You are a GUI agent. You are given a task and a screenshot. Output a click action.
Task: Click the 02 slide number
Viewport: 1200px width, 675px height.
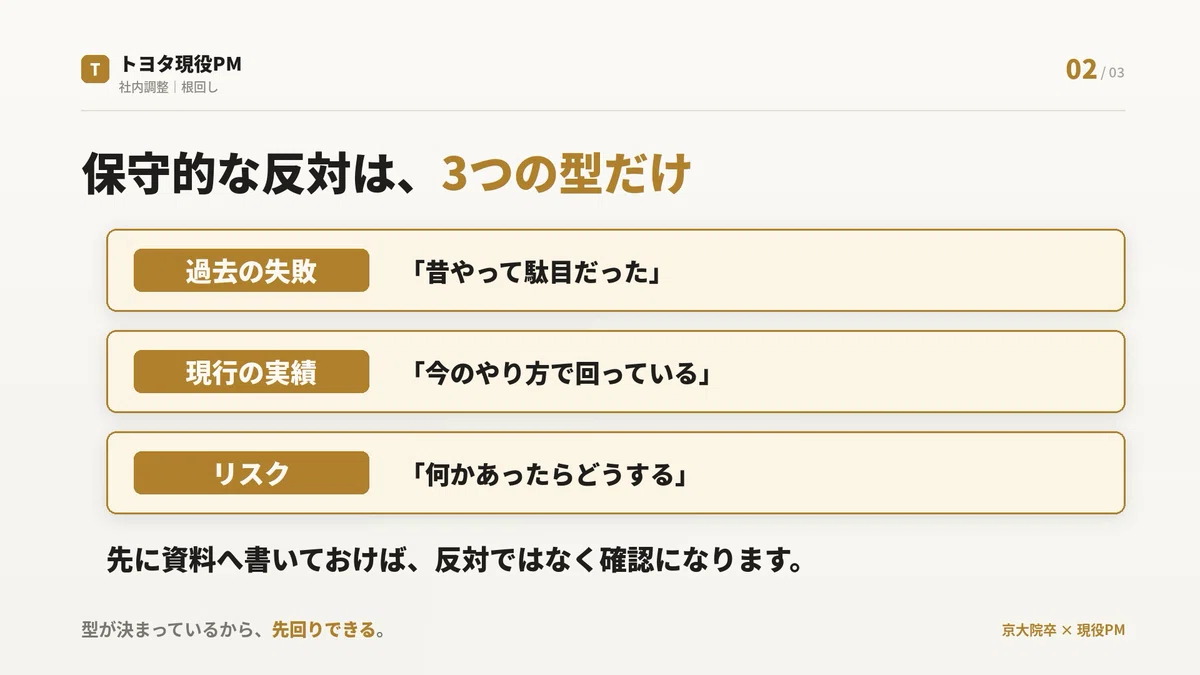pos(1081,69)
